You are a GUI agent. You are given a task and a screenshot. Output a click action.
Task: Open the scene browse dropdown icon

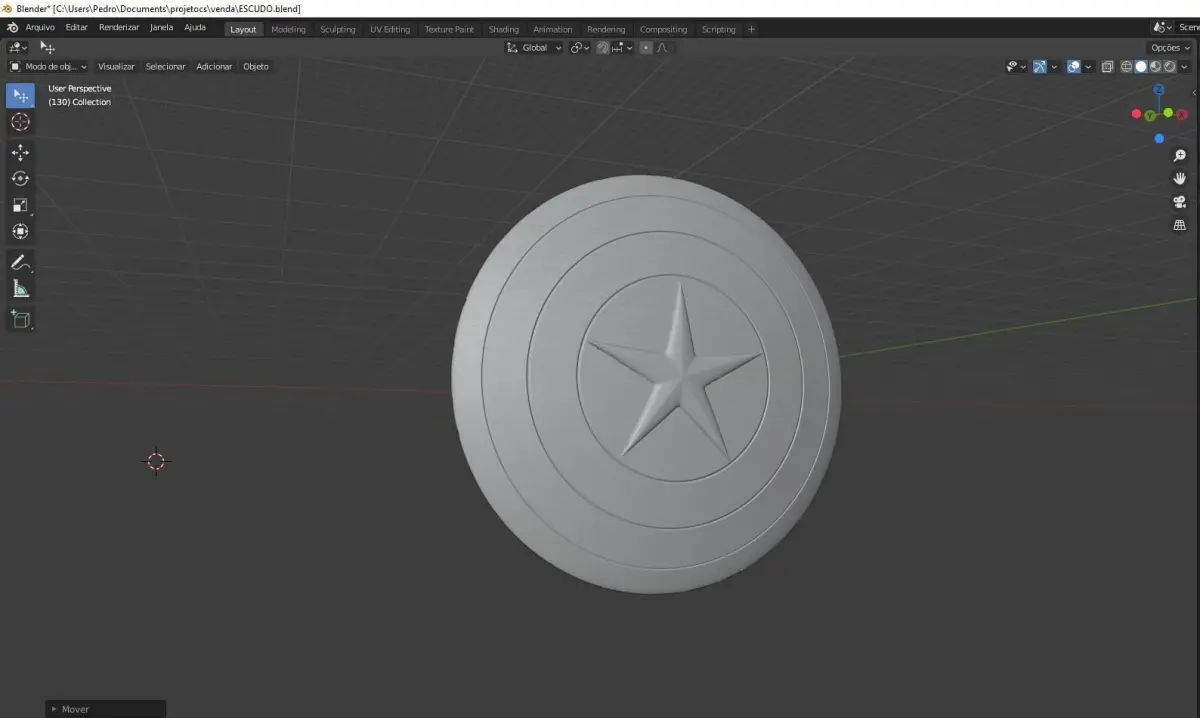1162,28
